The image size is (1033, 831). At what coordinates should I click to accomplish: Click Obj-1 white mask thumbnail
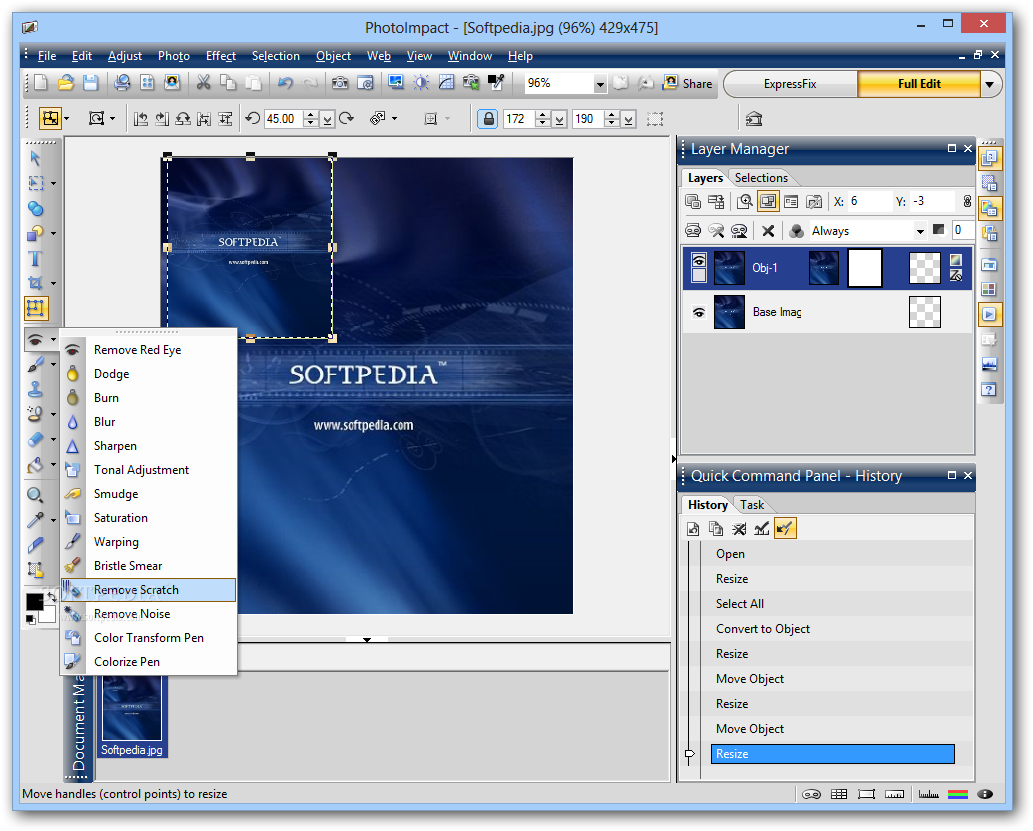(864, 268)
